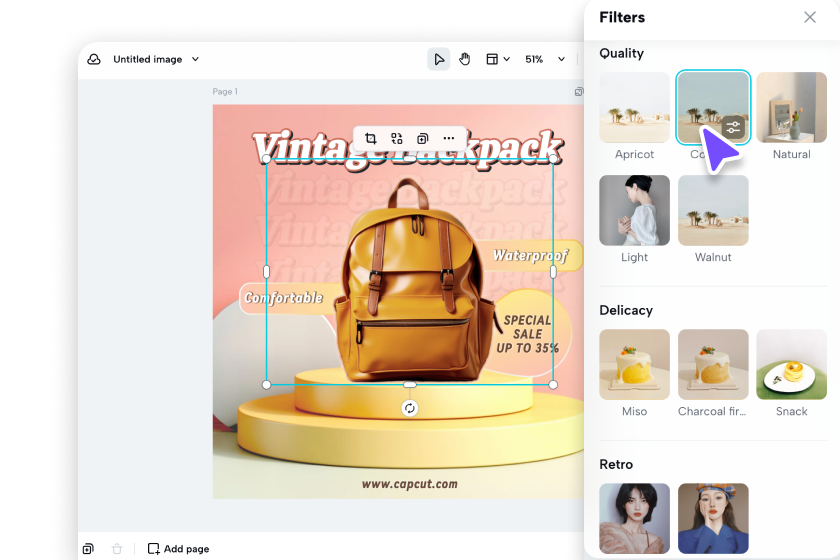Screen dimensions: 840x560
Task: Click the bottom center resize handle of selection
Action: (x=410, y=385)
